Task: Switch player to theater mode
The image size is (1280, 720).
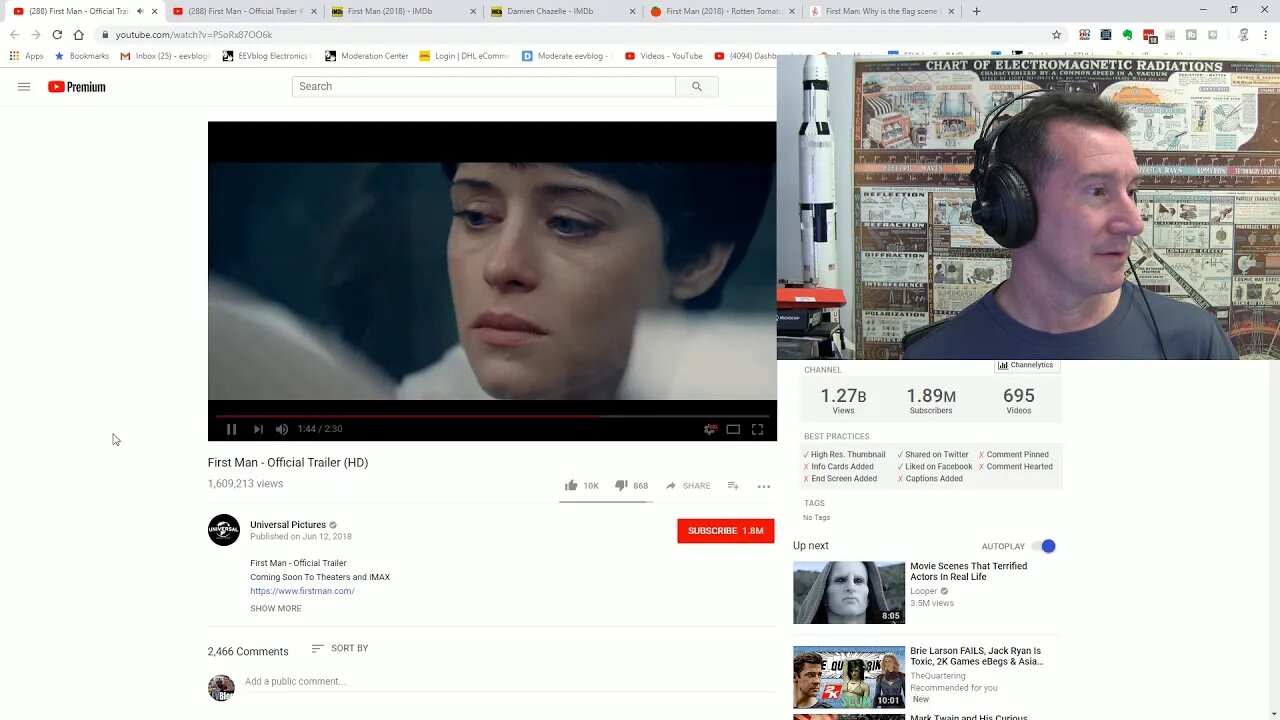Action: click(733, 429)
